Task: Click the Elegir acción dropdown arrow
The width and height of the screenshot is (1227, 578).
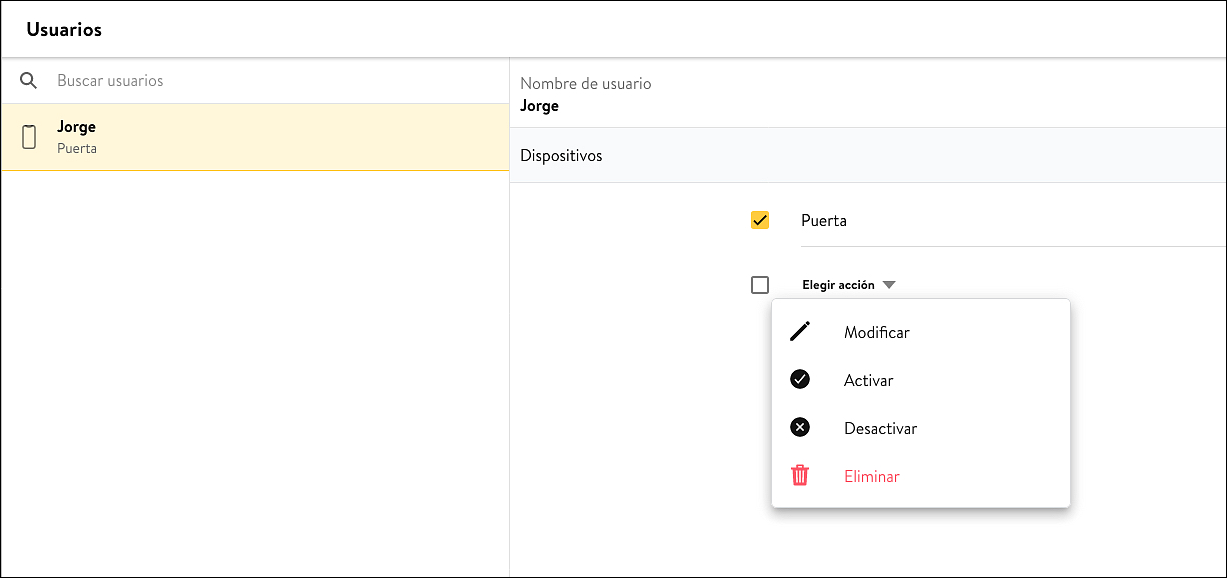Action: point(889,285)
